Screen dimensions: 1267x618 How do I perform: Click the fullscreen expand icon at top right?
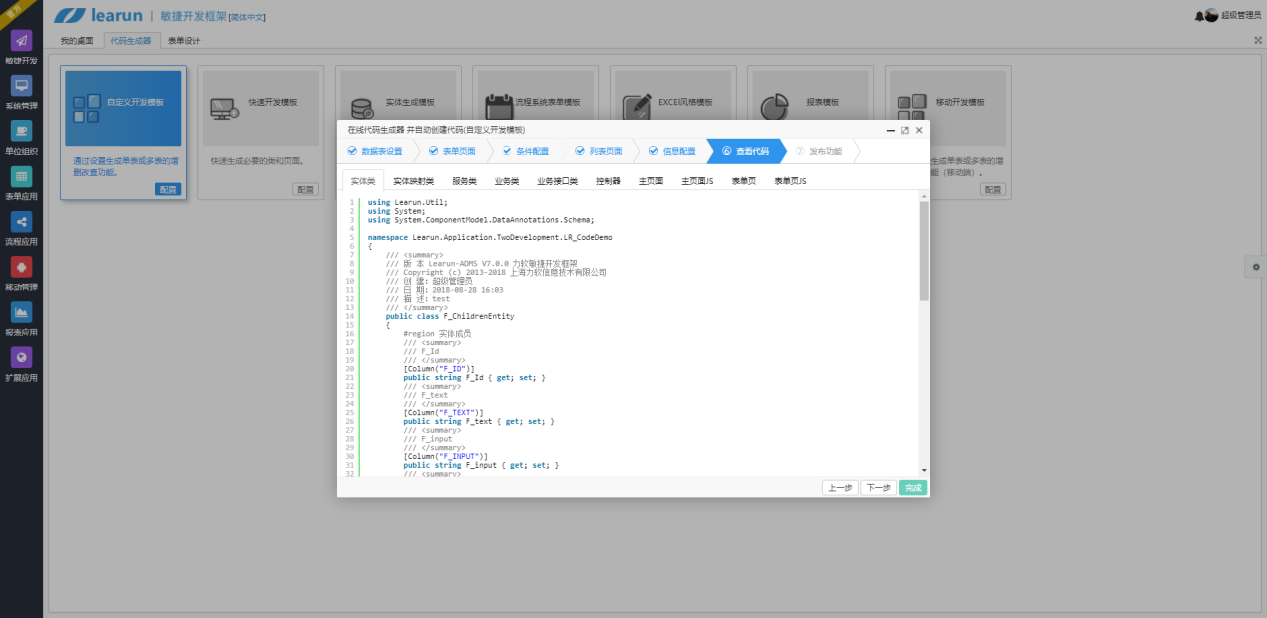point(1257,40)
